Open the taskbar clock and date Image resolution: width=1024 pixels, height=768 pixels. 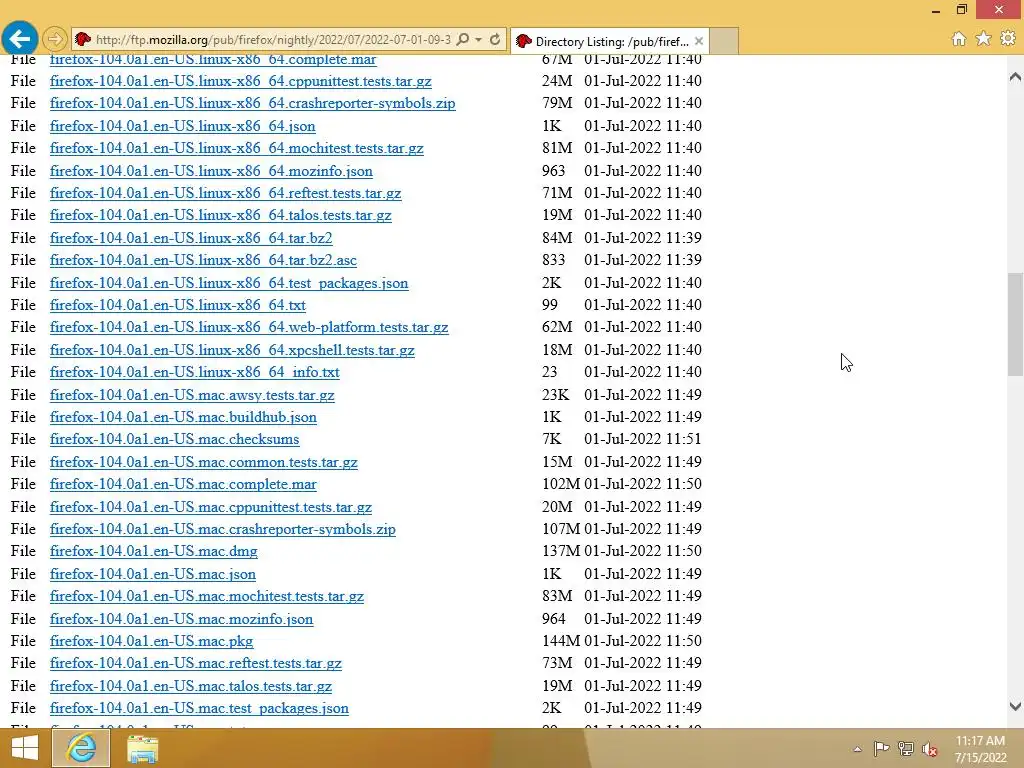click(980, 749)
